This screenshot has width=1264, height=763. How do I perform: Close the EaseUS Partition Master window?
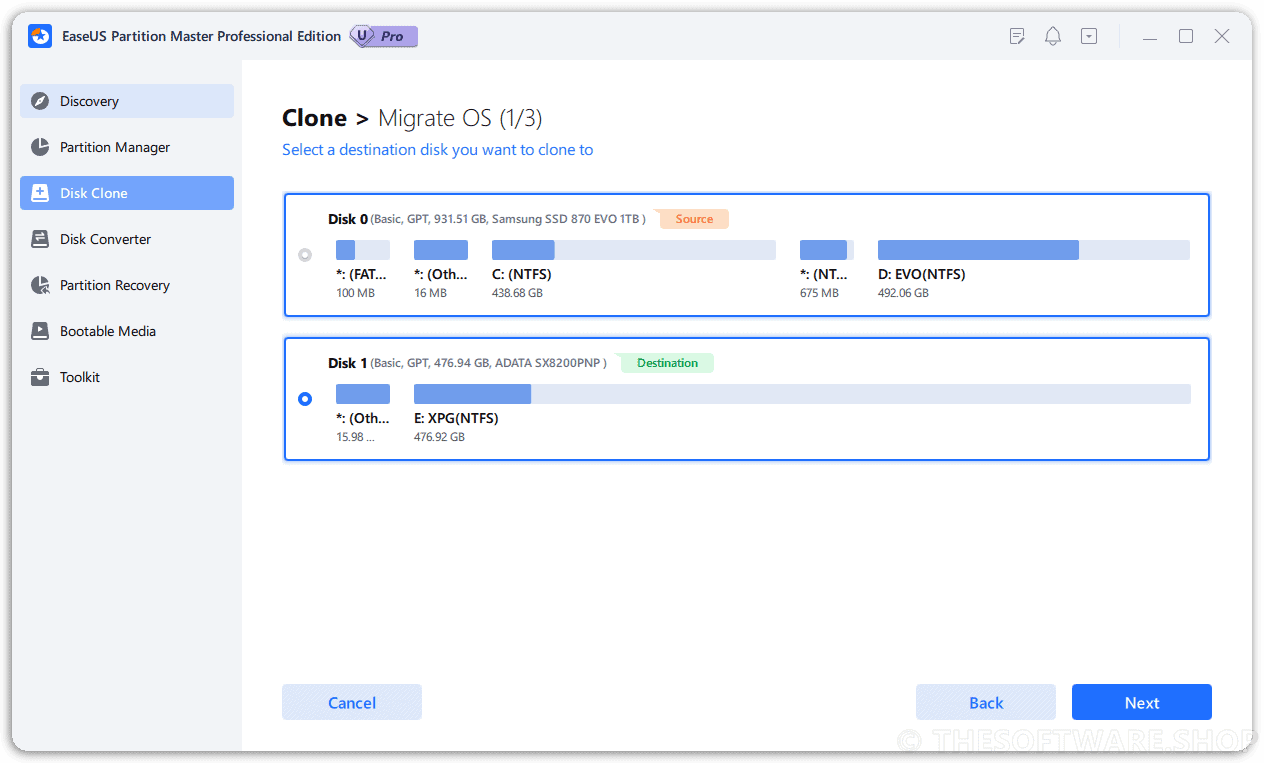(x=1222, y=36)
